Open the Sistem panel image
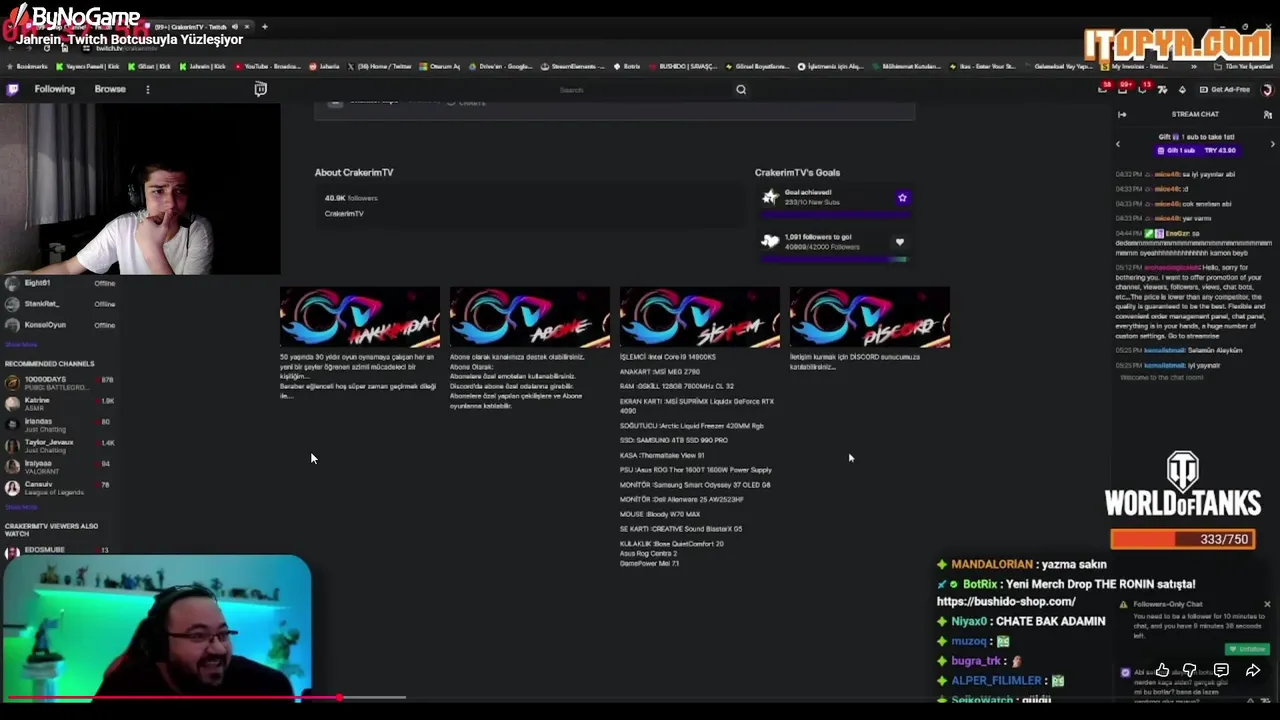 pos(700,317)
